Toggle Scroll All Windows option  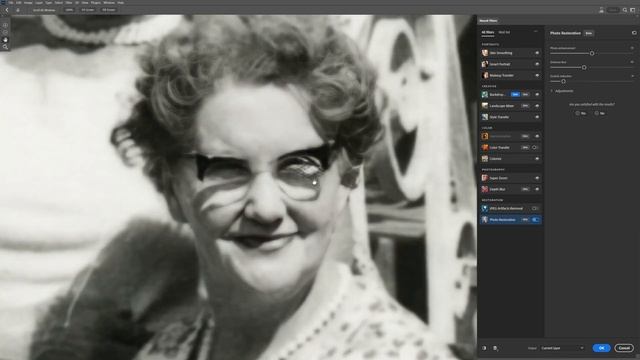(x=44, y=10)
